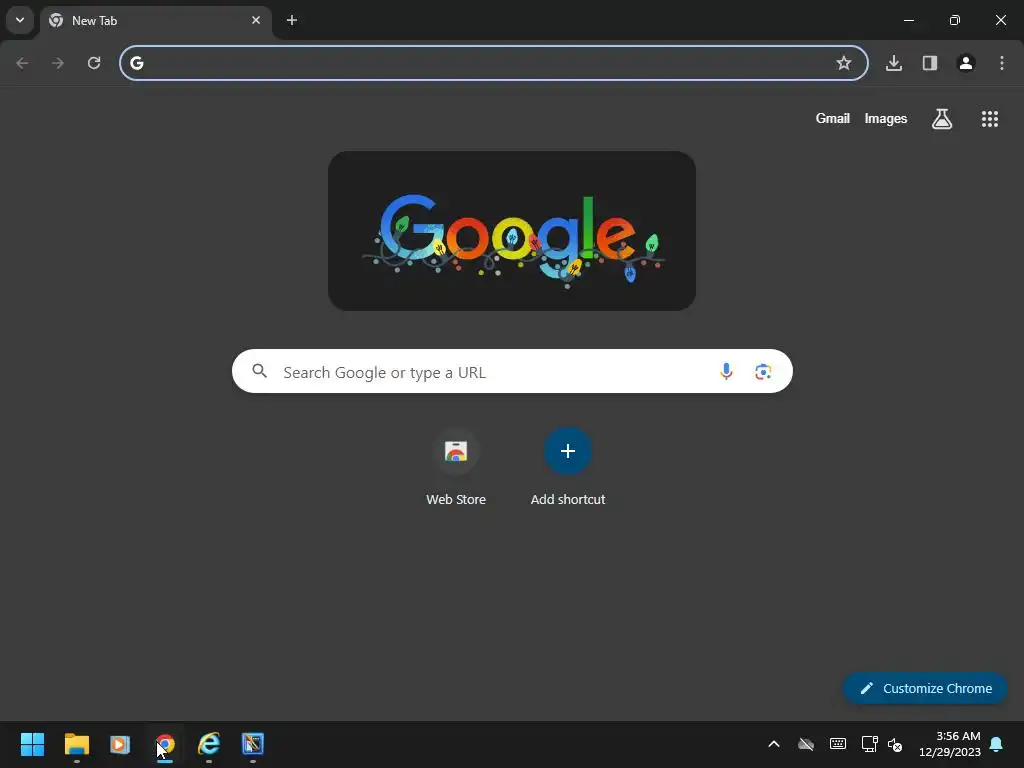
Task: Open the Gmail link
Action: (833, 118)
